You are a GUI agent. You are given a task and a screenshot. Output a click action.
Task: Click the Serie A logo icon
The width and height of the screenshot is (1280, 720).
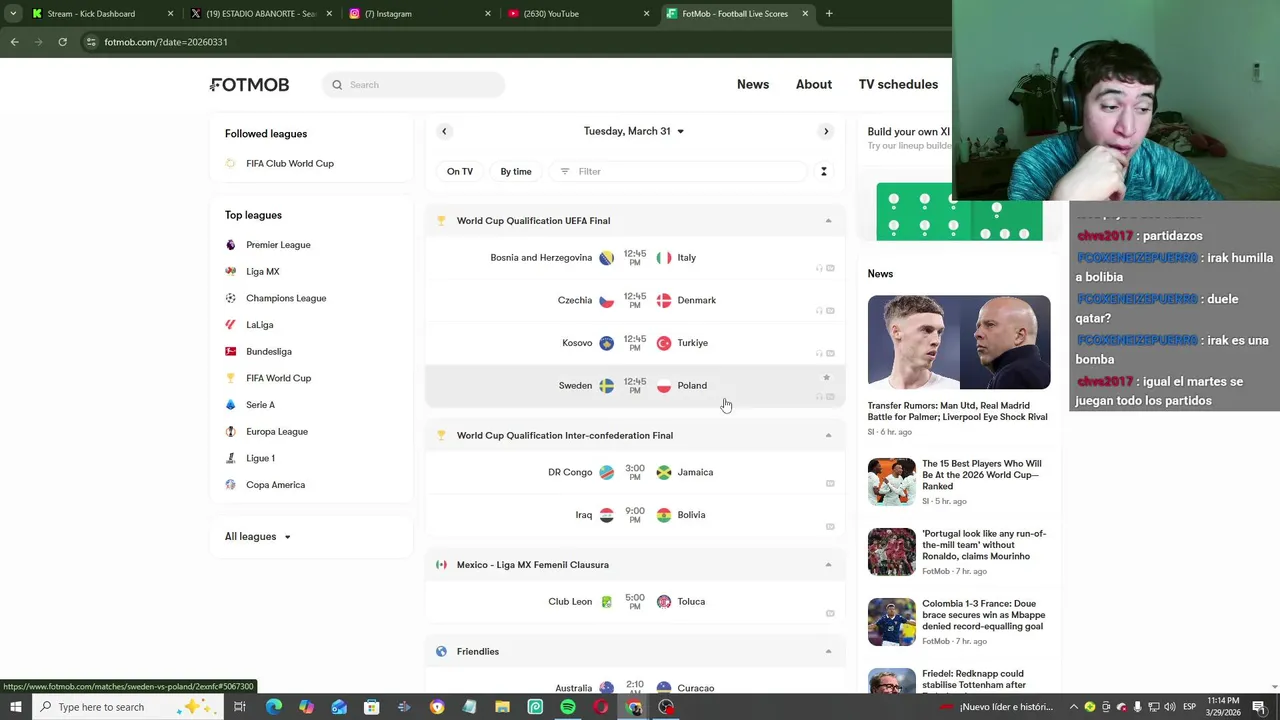[x=231, y=405]
